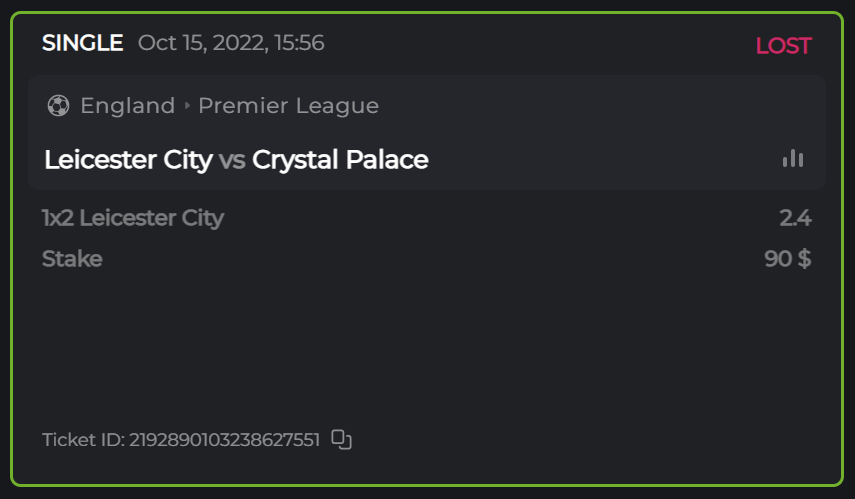Select Leicester City team name in match title
The height and width of the screenshot is (499, 855).
[128, 160]
